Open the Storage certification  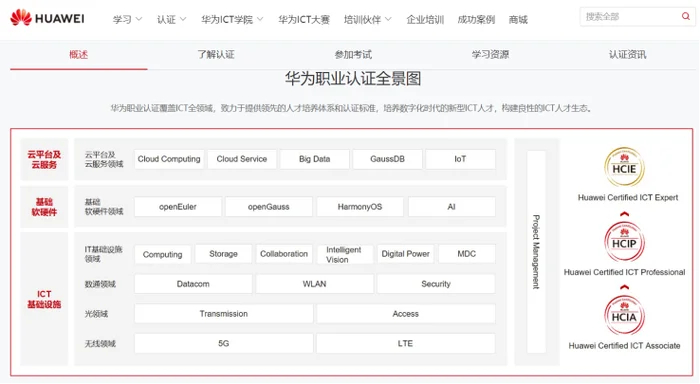pos(223,254)
